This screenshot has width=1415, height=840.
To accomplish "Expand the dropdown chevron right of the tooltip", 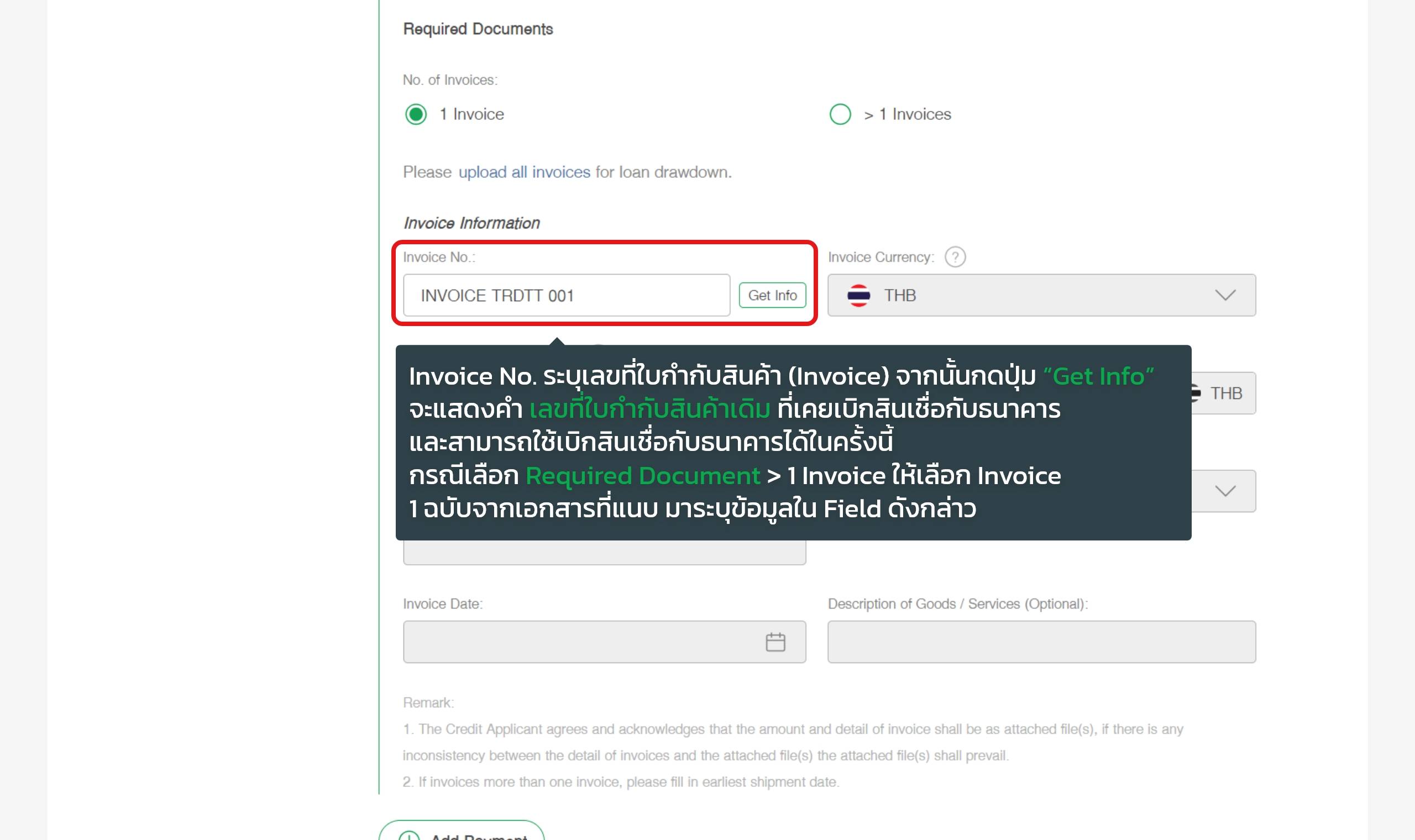I will click(x=1225, y=491).
